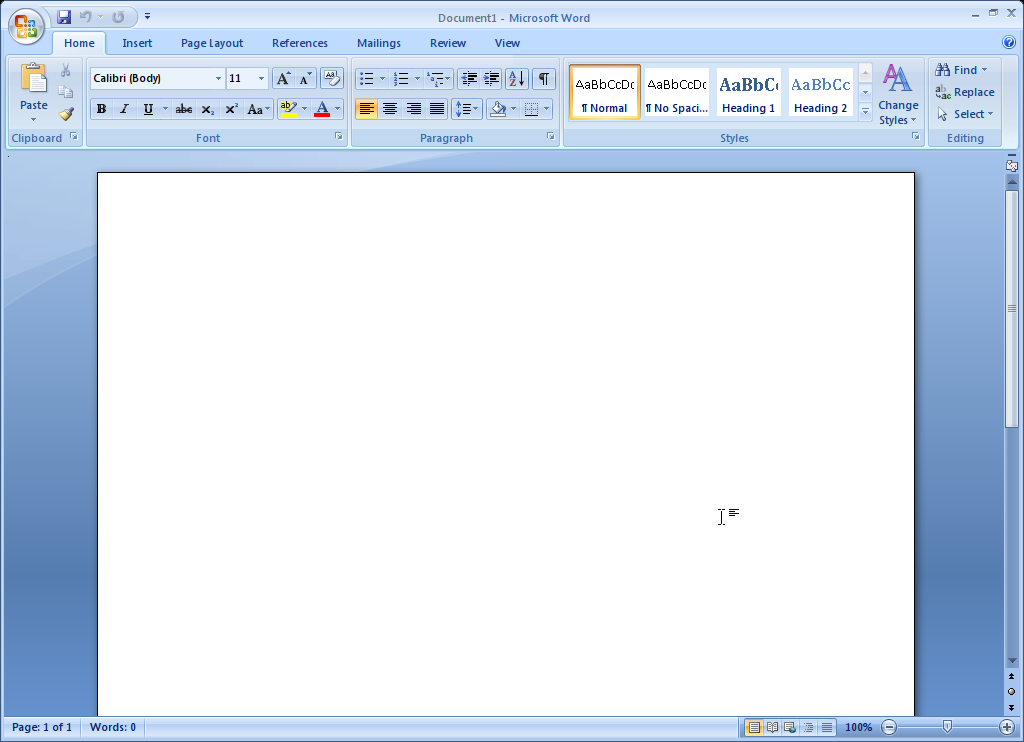Toggle Superscript formatting
This screenshot has width=1024, height=742.
[231, 109]
